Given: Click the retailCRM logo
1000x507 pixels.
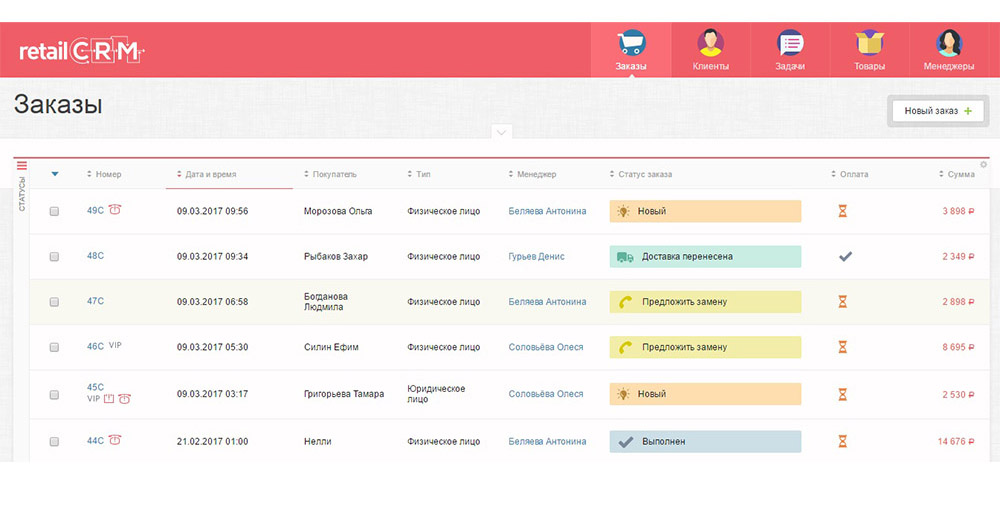Looking at the screenshot, I should [x=82, y=51].
